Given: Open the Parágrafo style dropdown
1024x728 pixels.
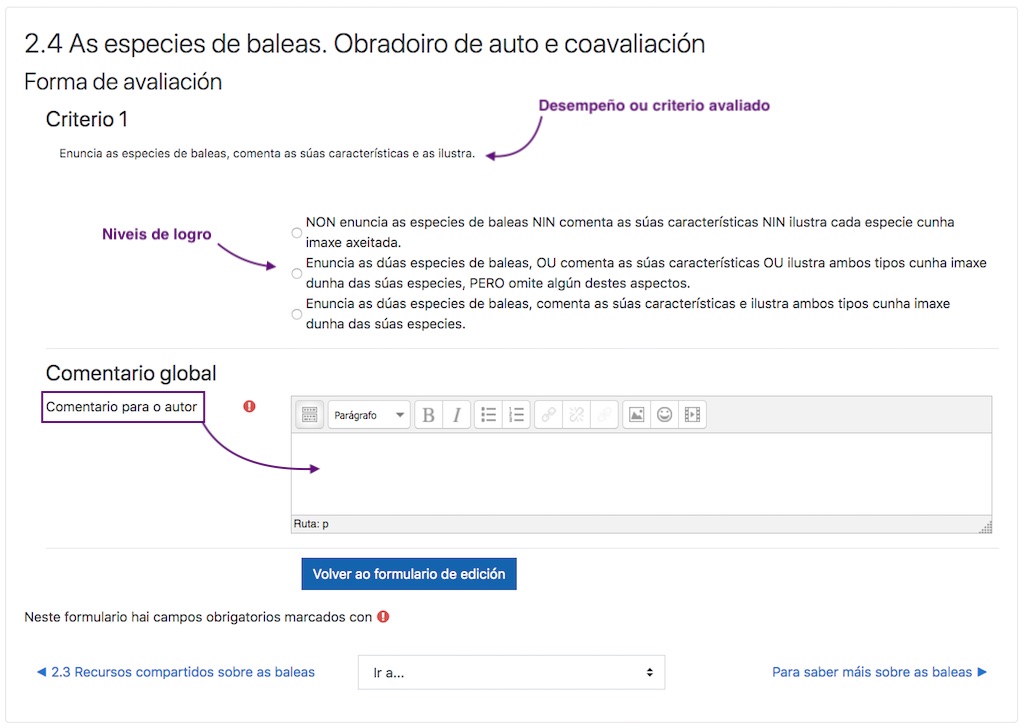Looking at the screenshot, I should pos(369,415).
